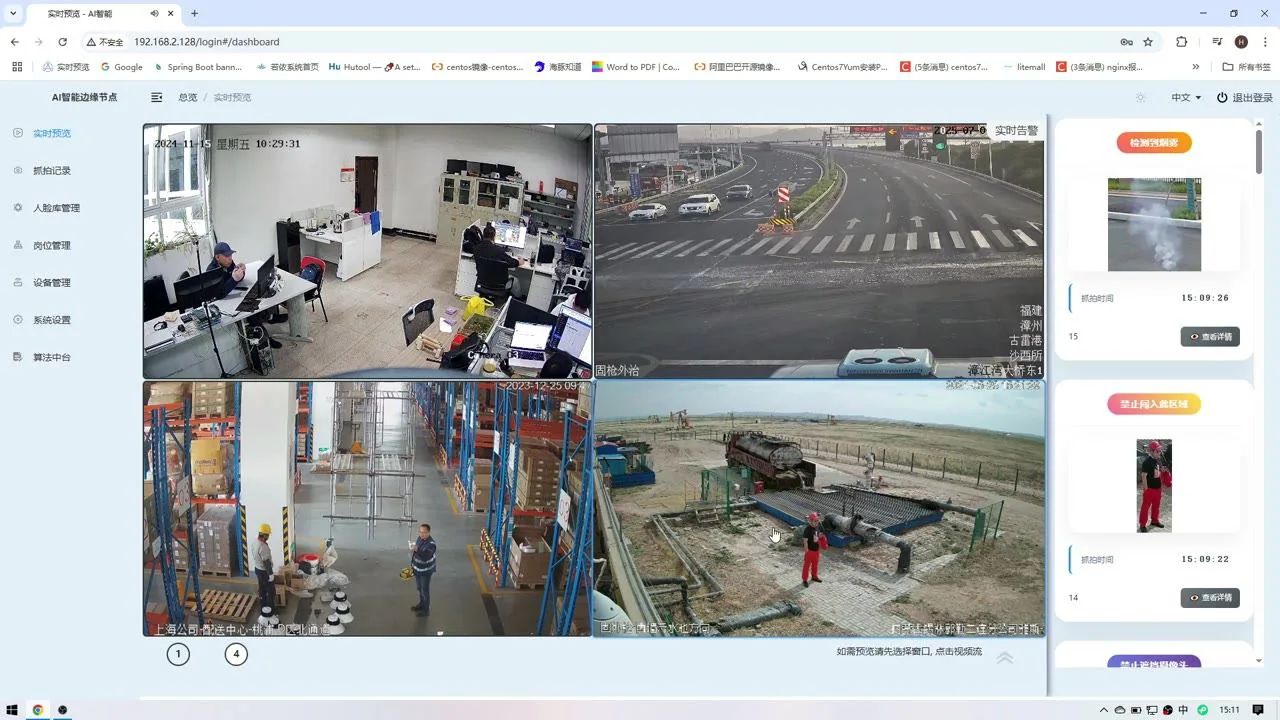Image resolution: width=1280 pixels, height=720 pixels.
Task: Open the smoke alert snapshot image
Action: [1154, 225]
